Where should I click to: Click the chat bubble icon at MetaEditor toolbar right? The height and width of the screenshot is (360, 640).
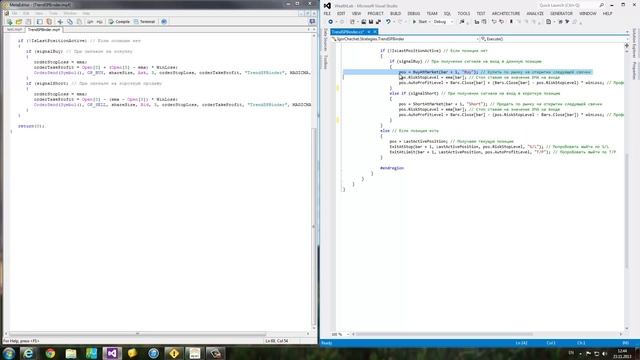pyautogui.click(x=312, y=22)
